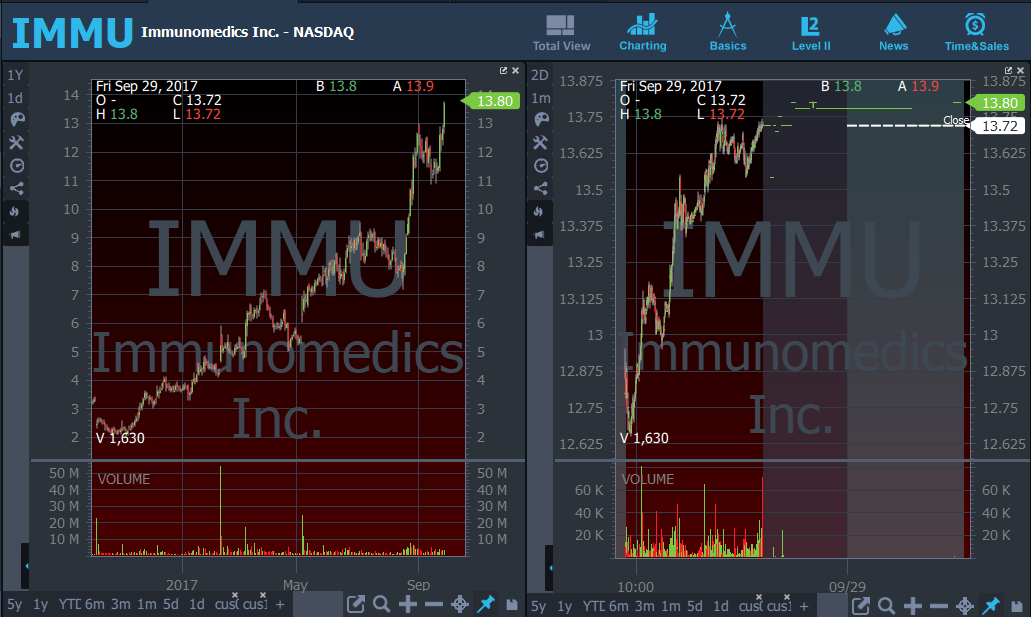Image resolution: width=1031 pixels, height=617 pixels.
Task: Open color palette on right chart
Action: tap(540, 119)
